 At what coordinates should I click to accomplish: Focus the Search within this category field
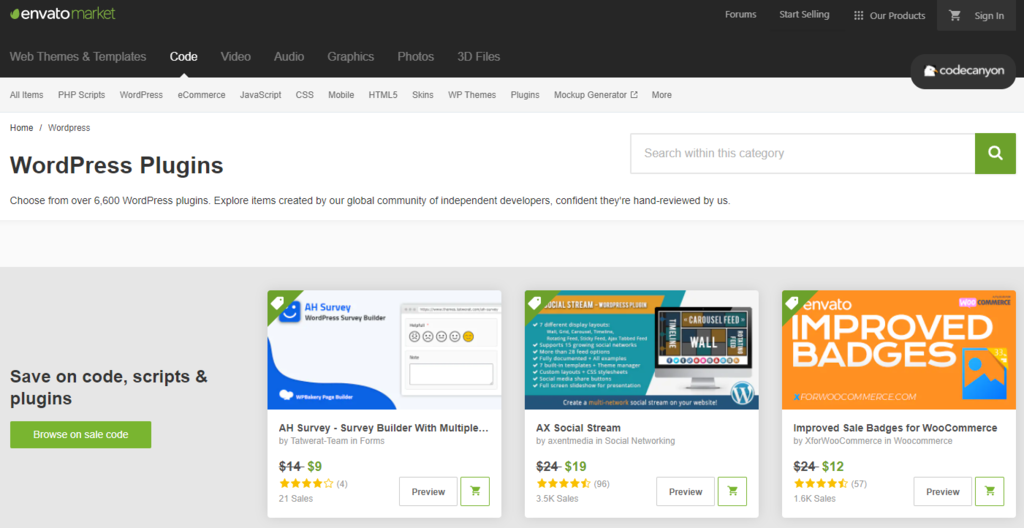(x=802, y=153)
